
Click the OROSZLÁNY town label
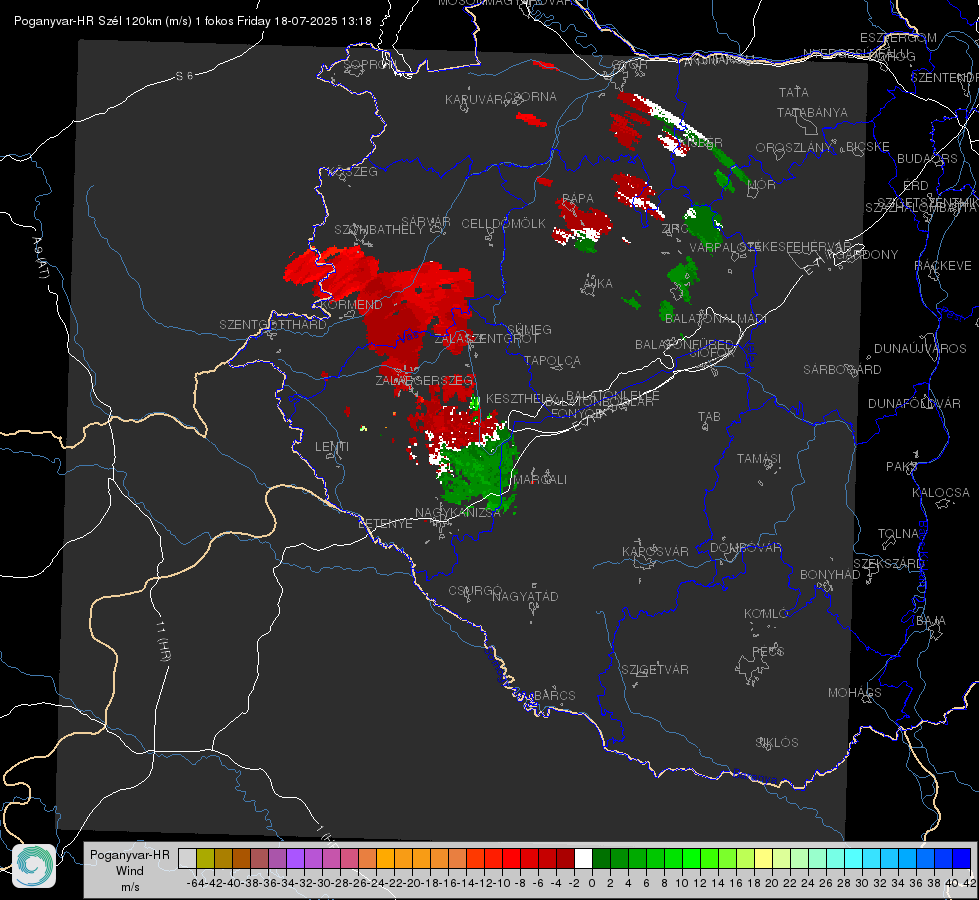(x=794, y=148)
